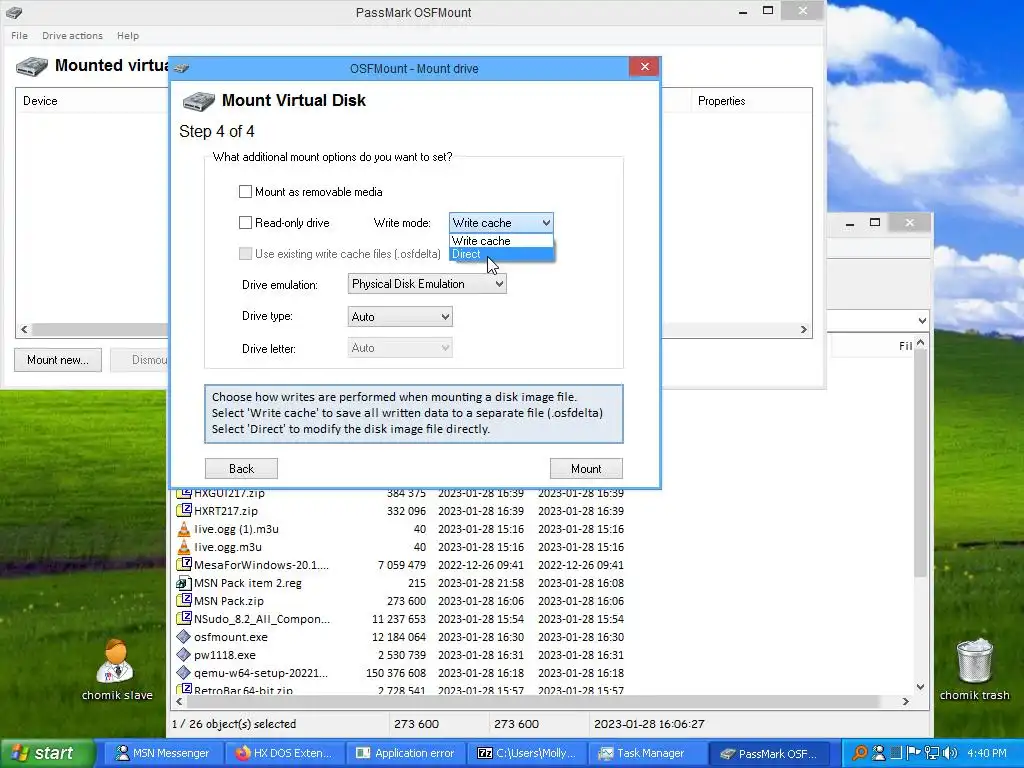The height and width of the screenshot is (768, 1024).
Task: Click the network connection tray icon
Action: 931,753
